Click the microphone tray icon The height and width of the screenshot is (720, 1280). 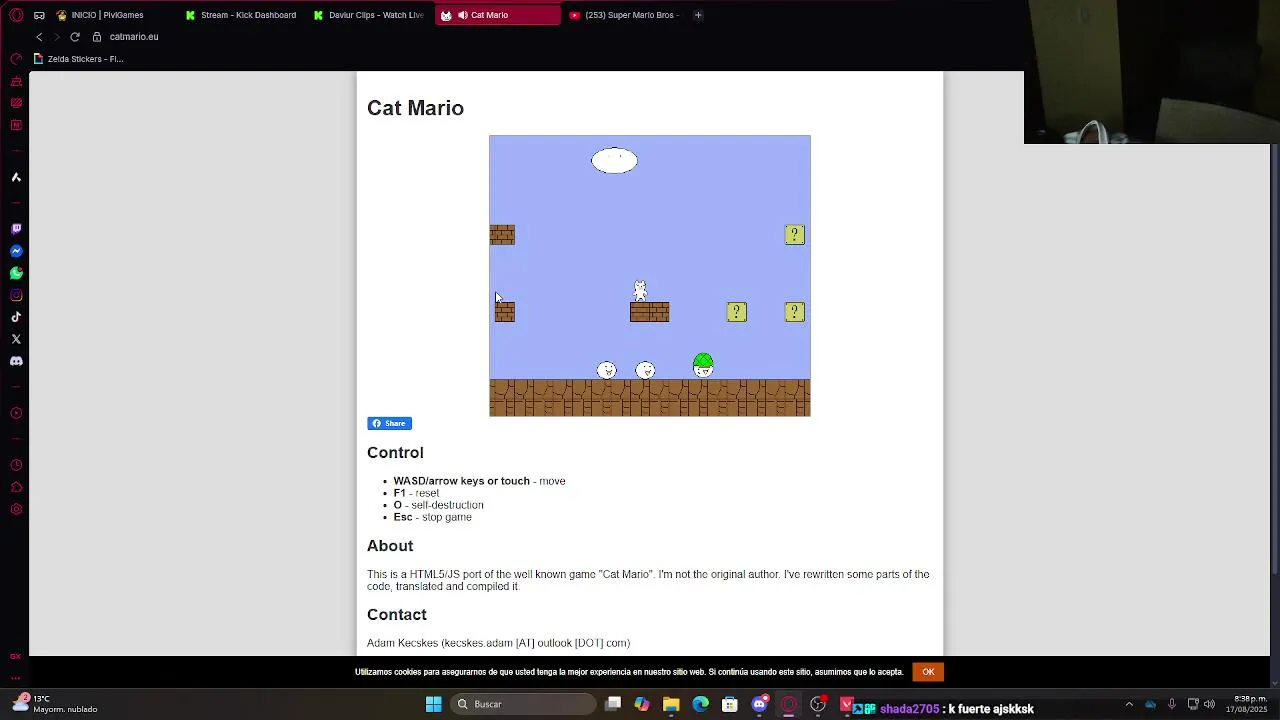(1171, 704)
